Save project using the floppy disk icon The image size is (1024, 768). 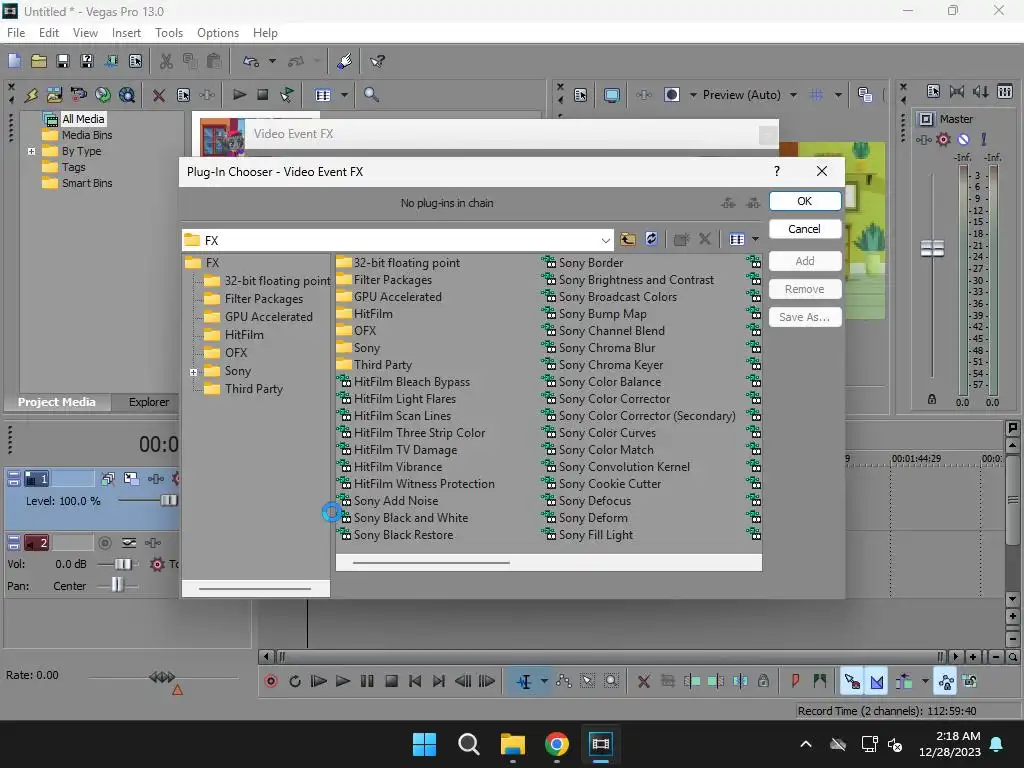pyautogui.click(x=63, y=61)
